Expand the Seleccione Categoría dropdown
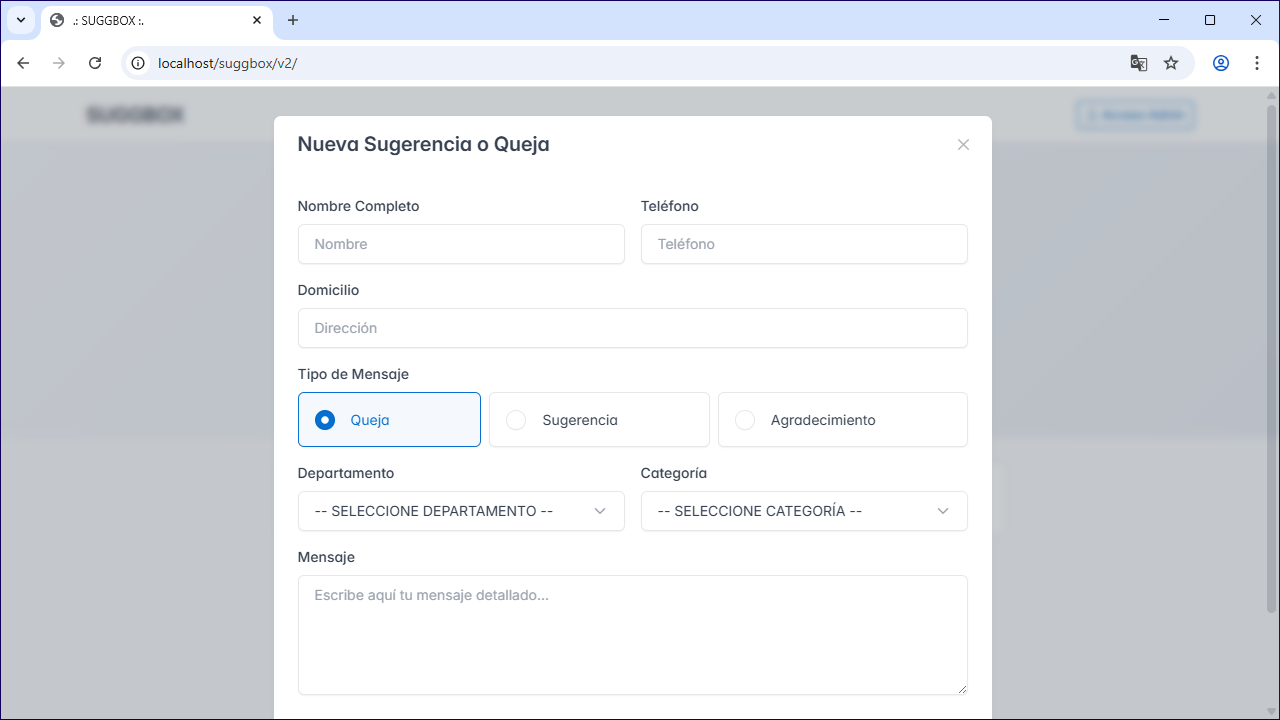This screenshot has width=1280, height=720. (x=804, y=511)
